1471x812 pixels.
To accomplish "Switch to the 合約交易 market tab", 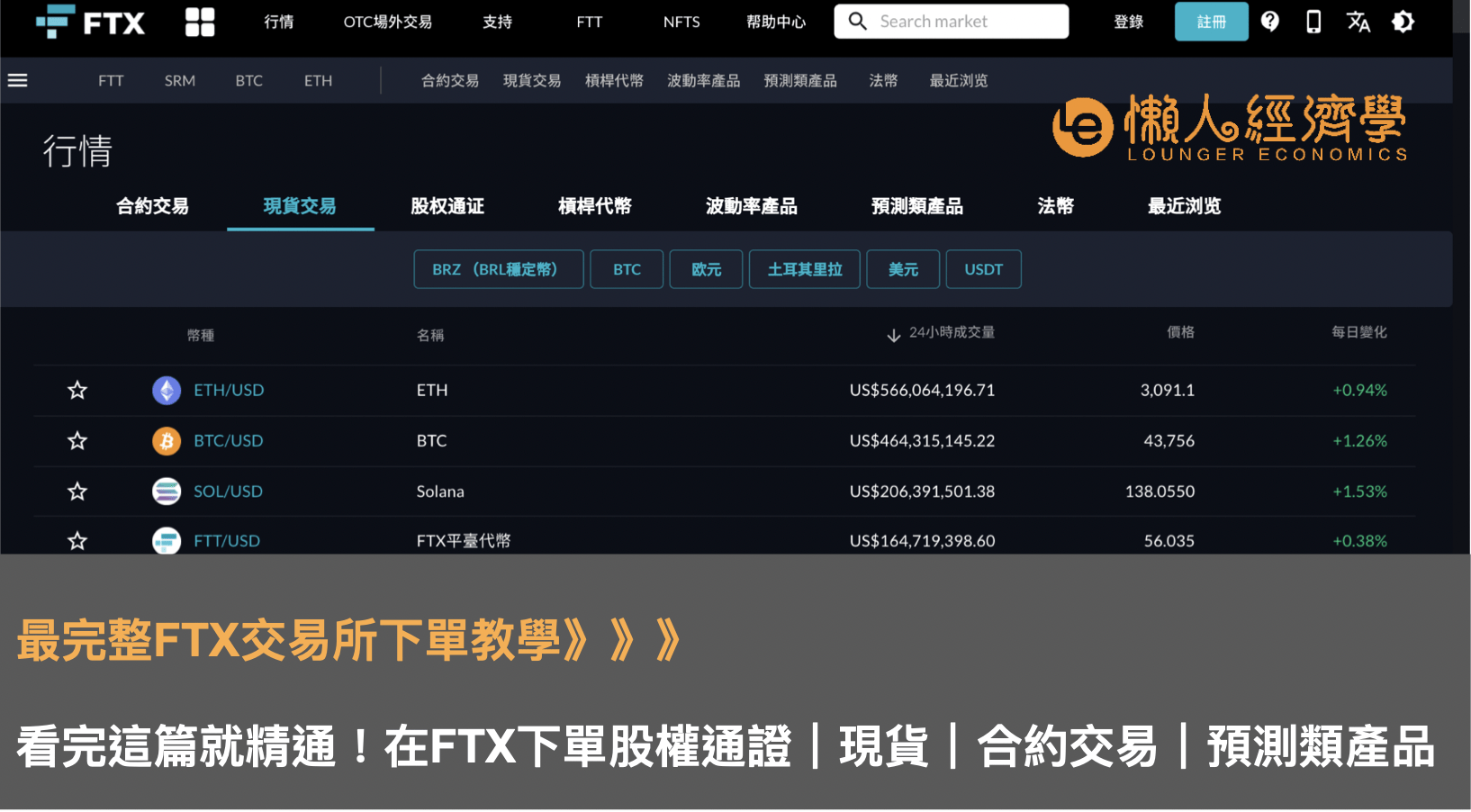I will point(152,206).
